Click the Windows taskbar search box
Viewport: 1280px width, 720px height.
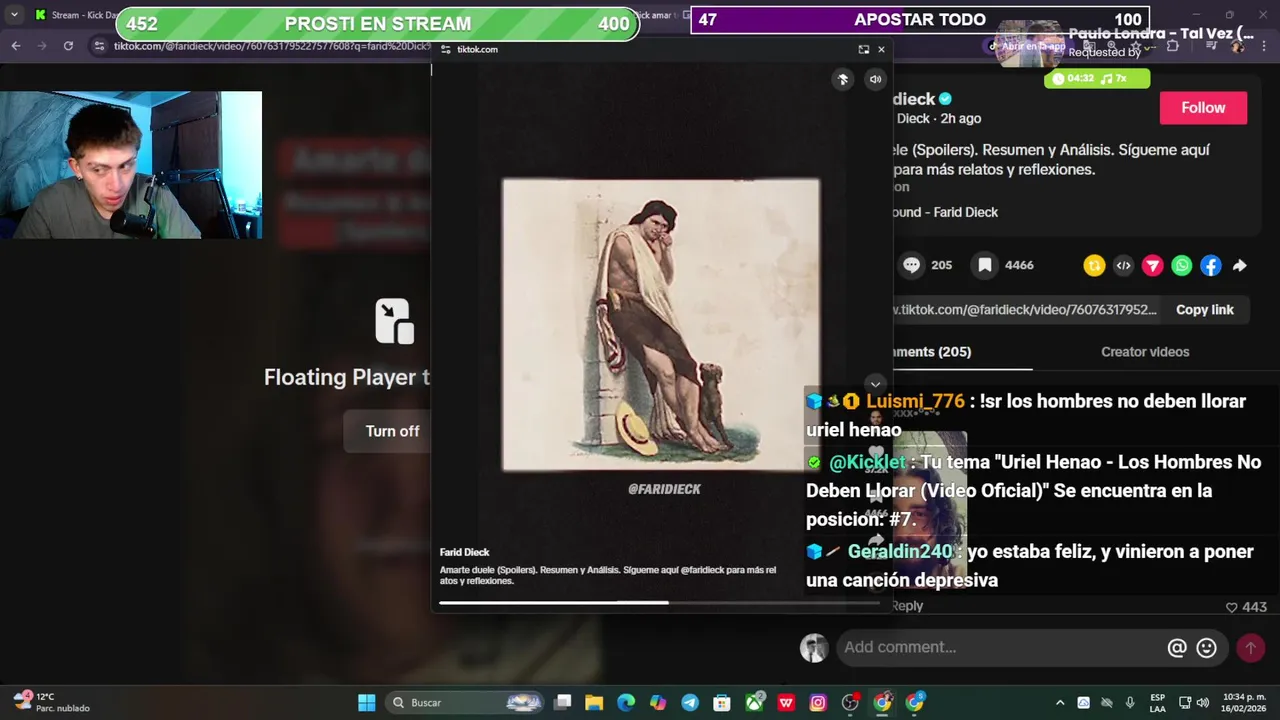click(x=465, y=702)
